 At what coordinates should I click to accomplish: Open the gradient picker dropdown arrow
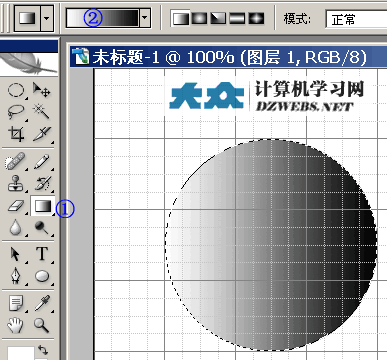pyautogui.click(x=144, y=18)
